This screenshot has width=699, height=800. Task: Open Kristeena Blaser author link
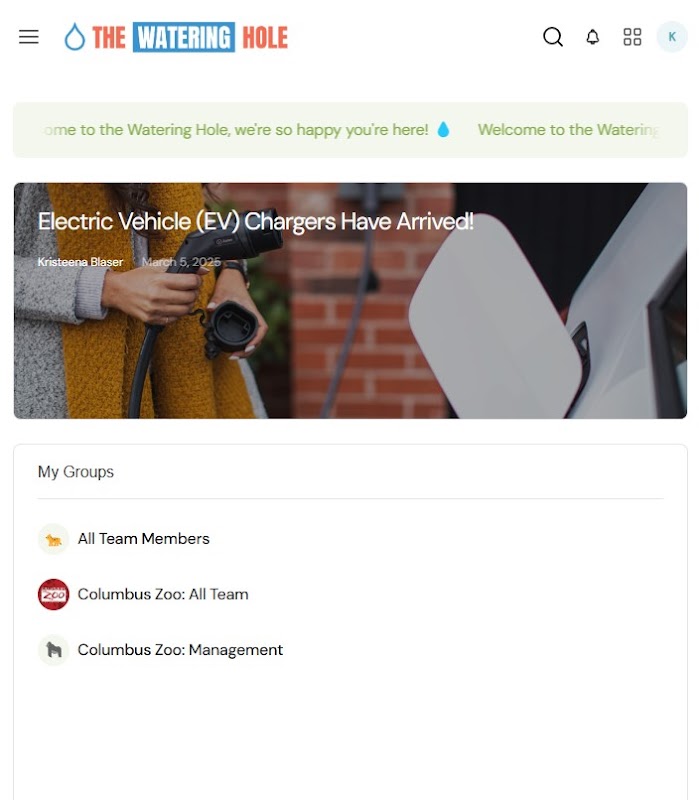click(x=80, y=262)
